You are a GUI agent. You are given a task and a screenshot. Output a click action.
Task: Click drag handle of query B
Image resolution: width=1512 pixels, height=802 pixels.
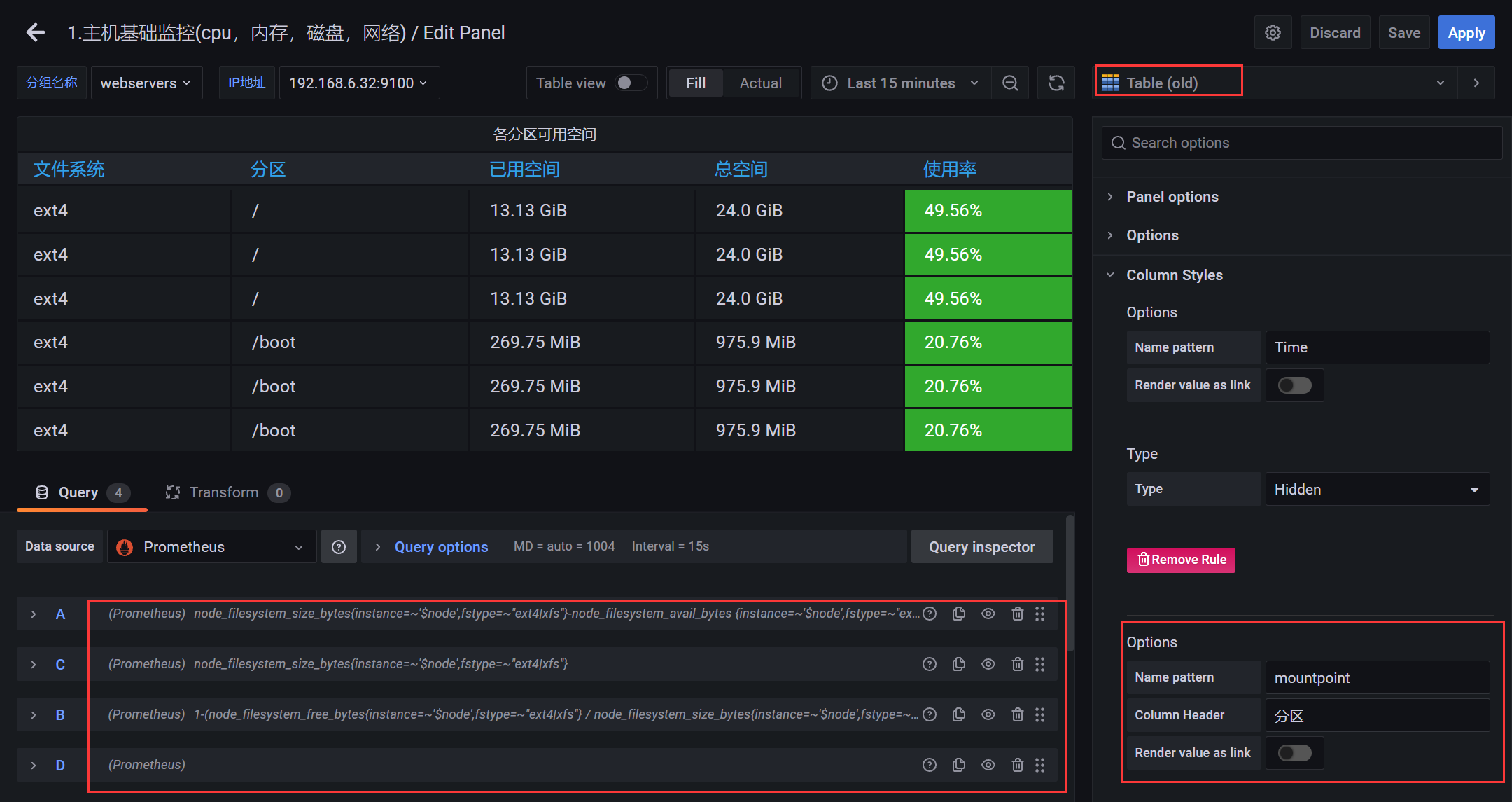click(1040, 714)
